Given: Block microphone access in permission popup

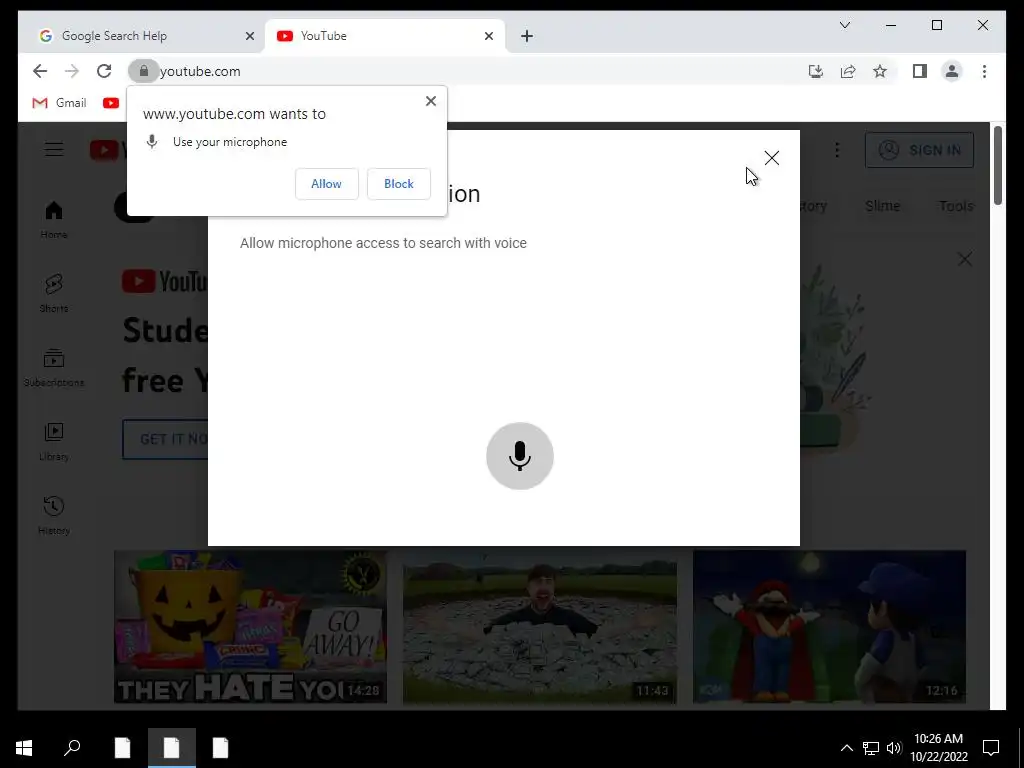Looking at the screenshot, I should [x=398, y=184].
